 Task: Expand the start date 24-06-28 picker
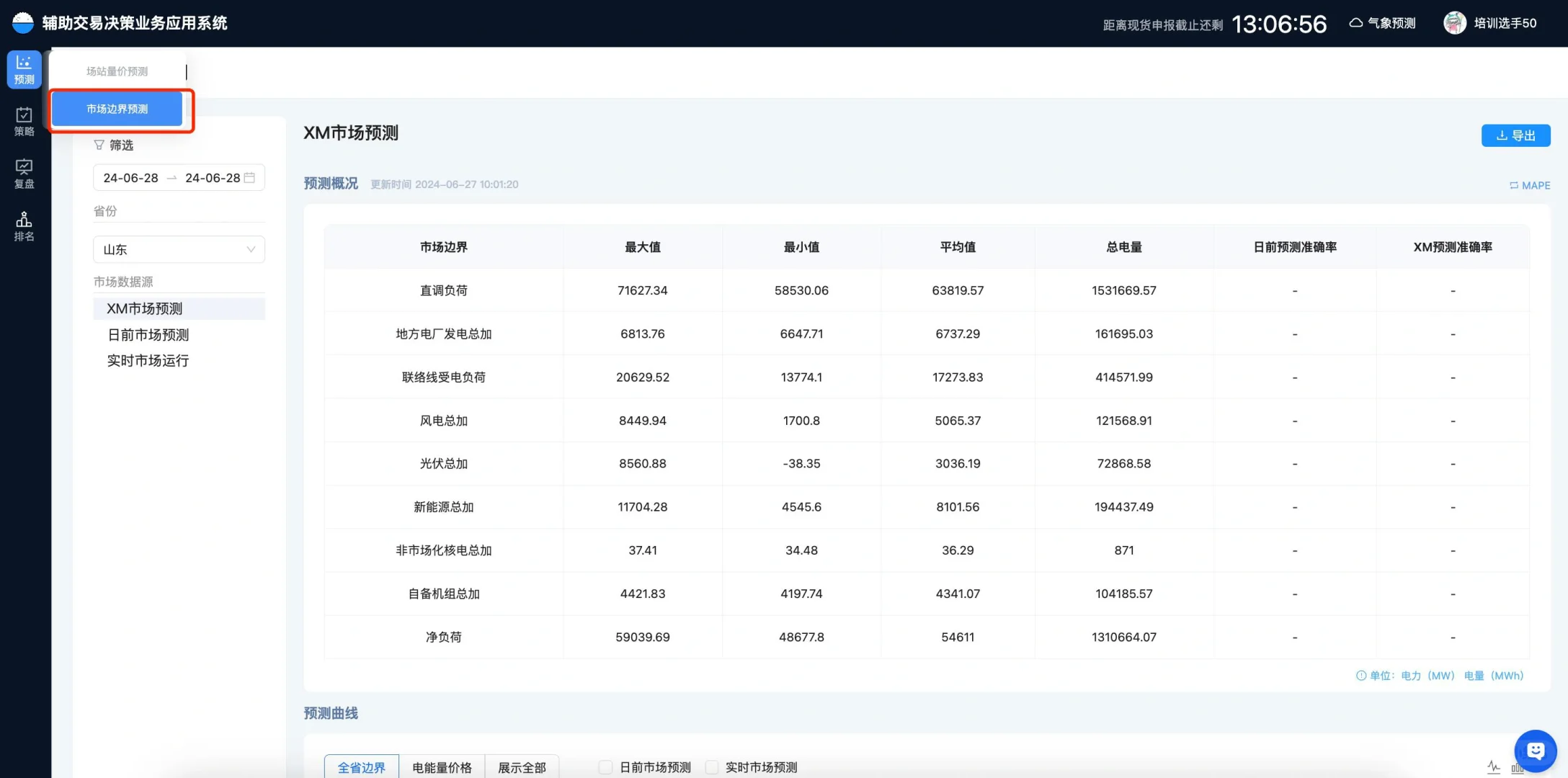[x=131, y=177]
